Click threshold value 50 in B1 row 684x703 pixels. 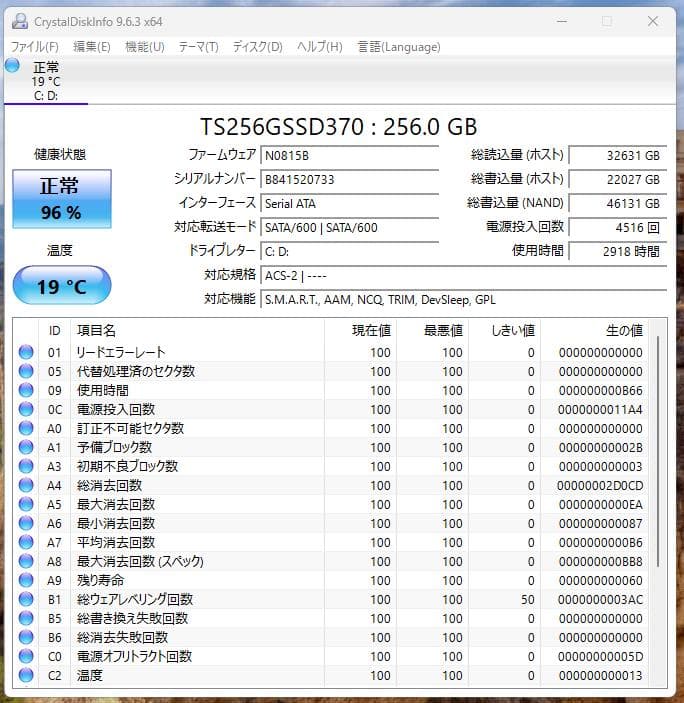coord(528,599)
